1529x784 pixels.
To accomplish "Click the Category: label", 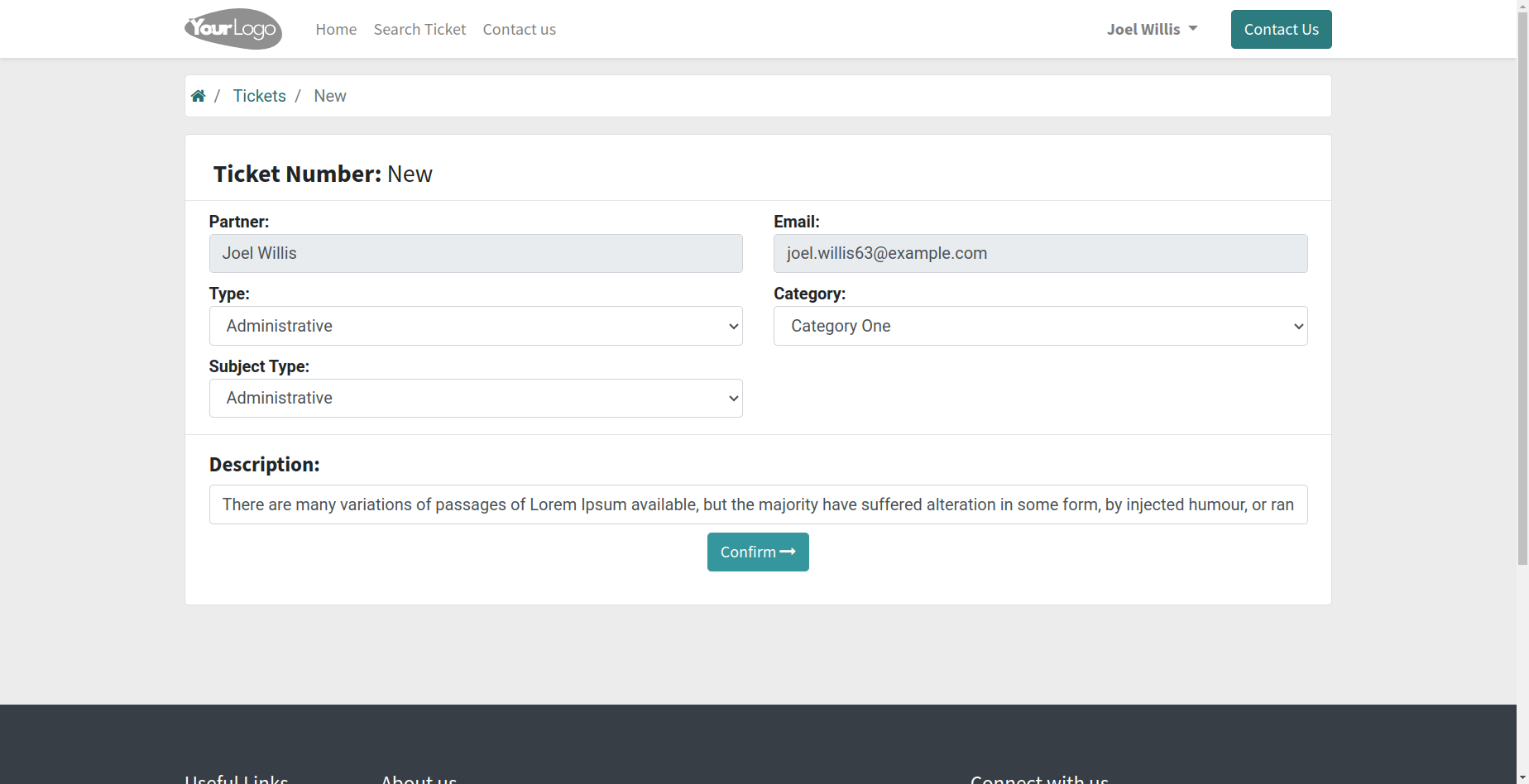I will click(x=809, y=294).
